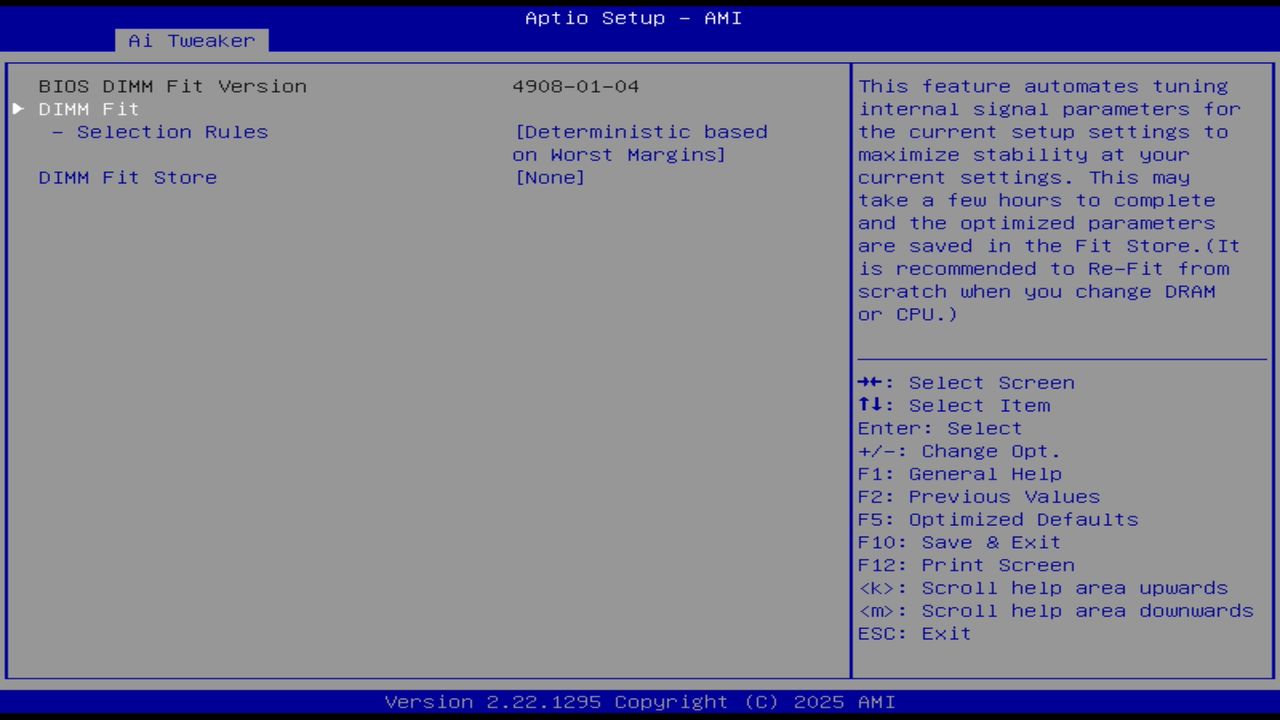The image size is (1280, 720).
Task: Click the DIMM Fit arrow indicator
Action: (x=17, y=109)
